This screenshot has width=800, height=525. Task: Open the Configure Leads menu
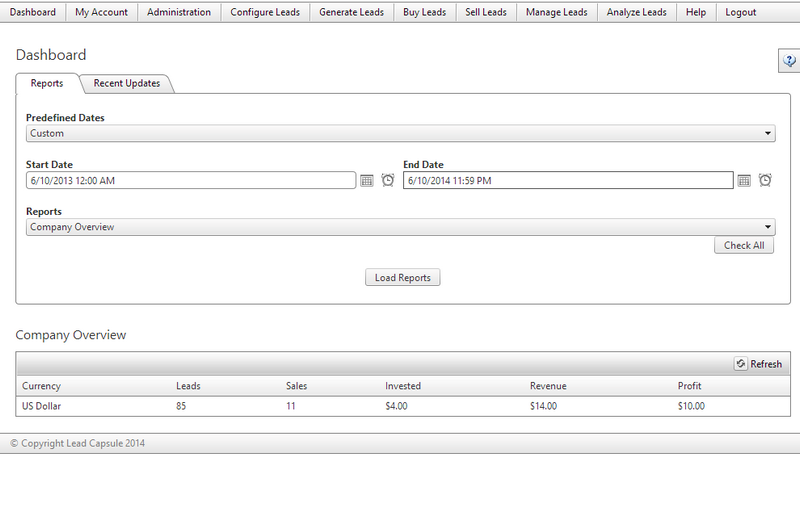265,12
